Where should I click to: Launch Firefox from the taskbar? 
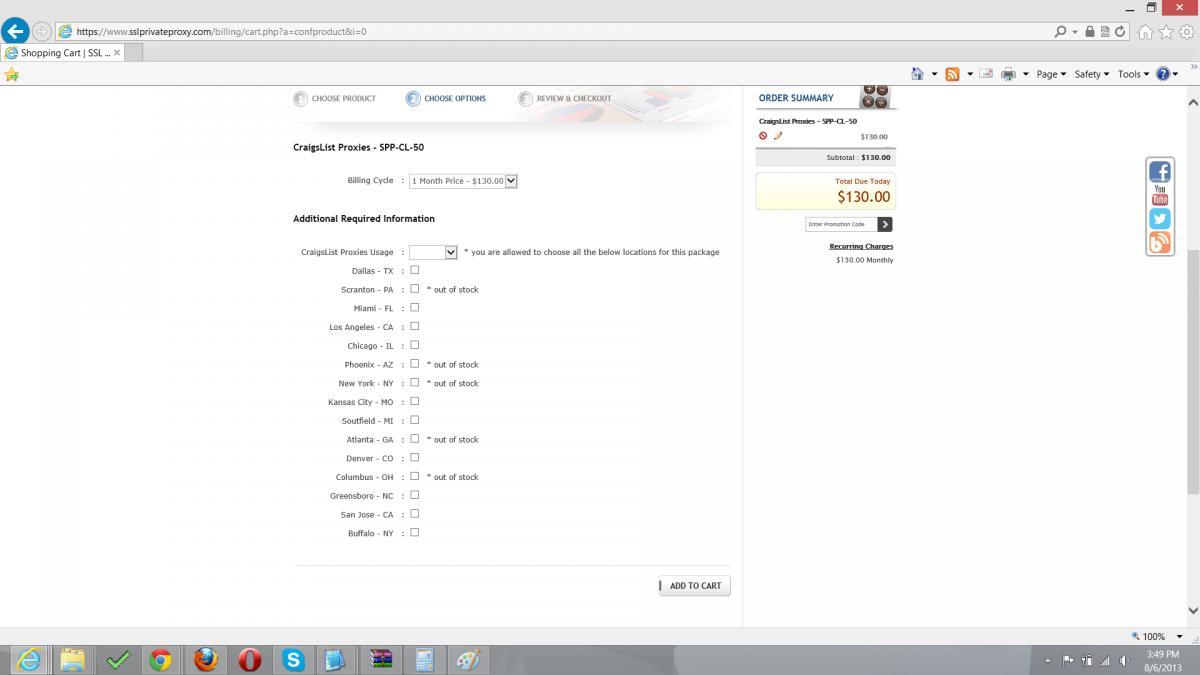pos(205,660)
